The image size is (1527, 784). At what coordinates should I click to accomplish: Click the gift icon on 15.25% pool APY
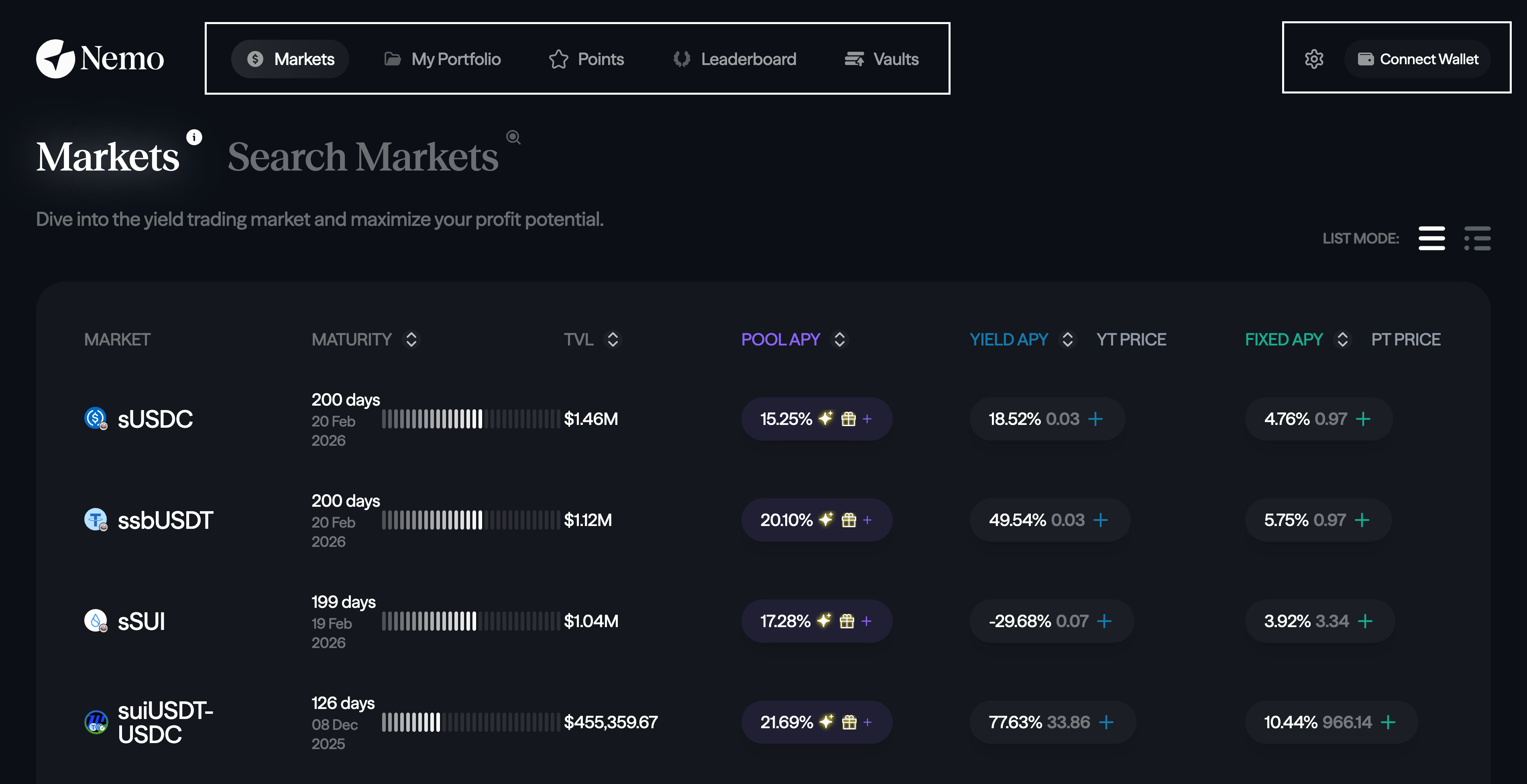tap(848, 419)
